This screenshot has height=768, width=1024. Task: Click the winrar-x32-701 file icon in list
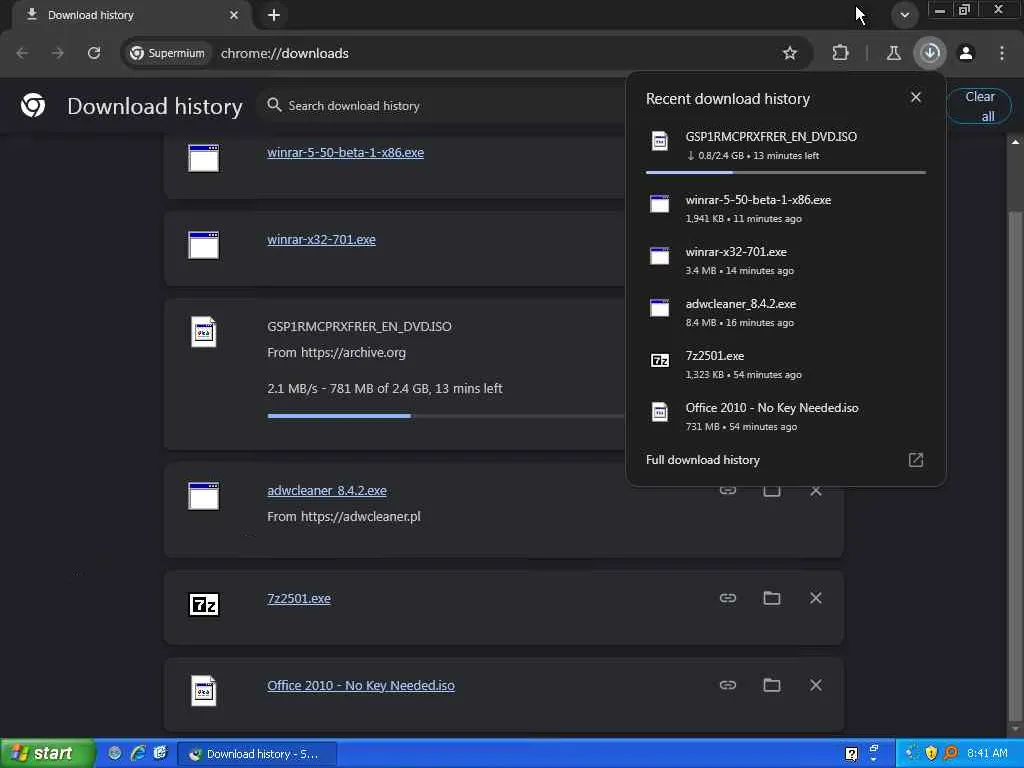(x=204, y=245)
